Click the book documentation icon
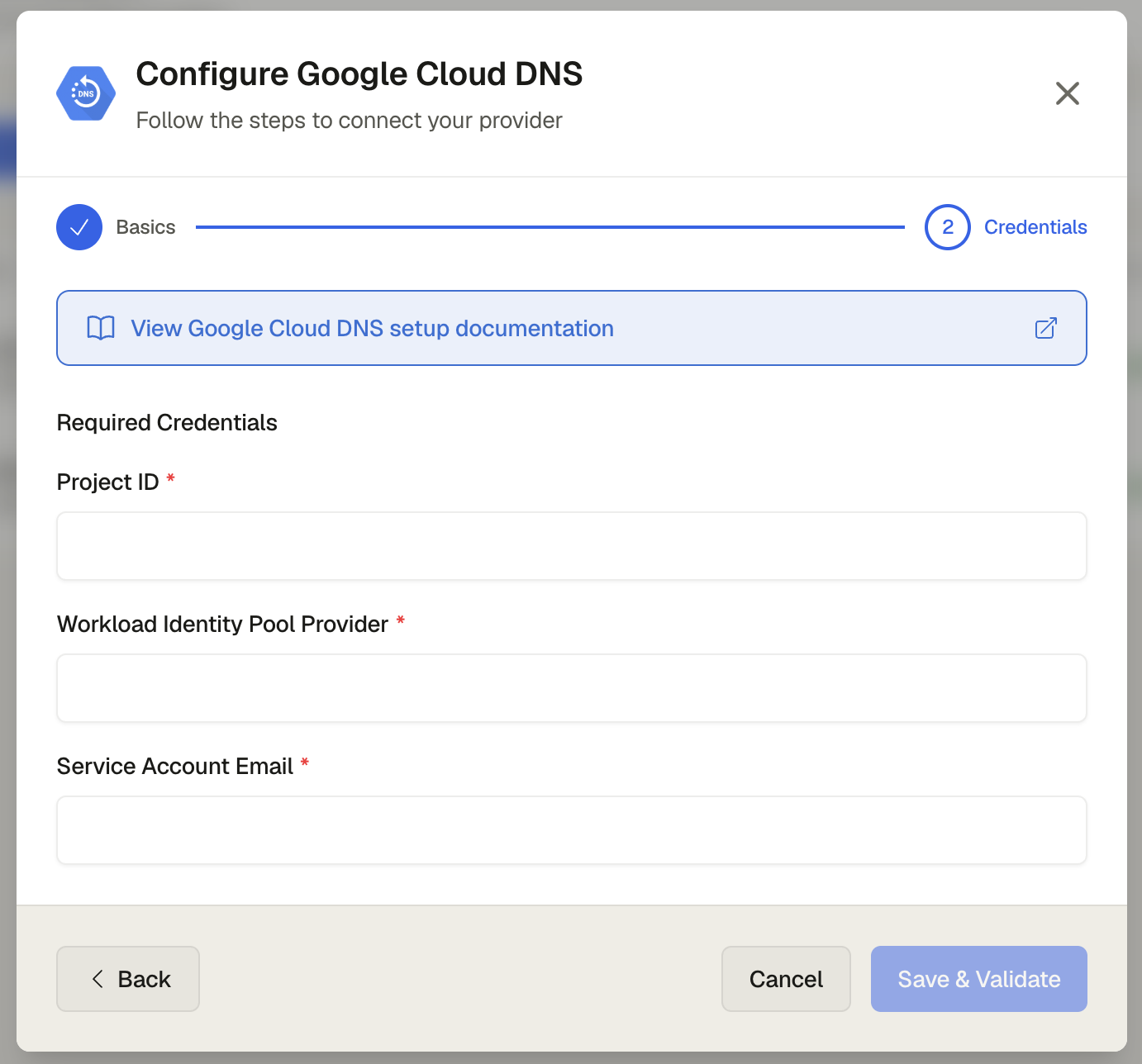The image size is (1142, 1064). [101, 328]
